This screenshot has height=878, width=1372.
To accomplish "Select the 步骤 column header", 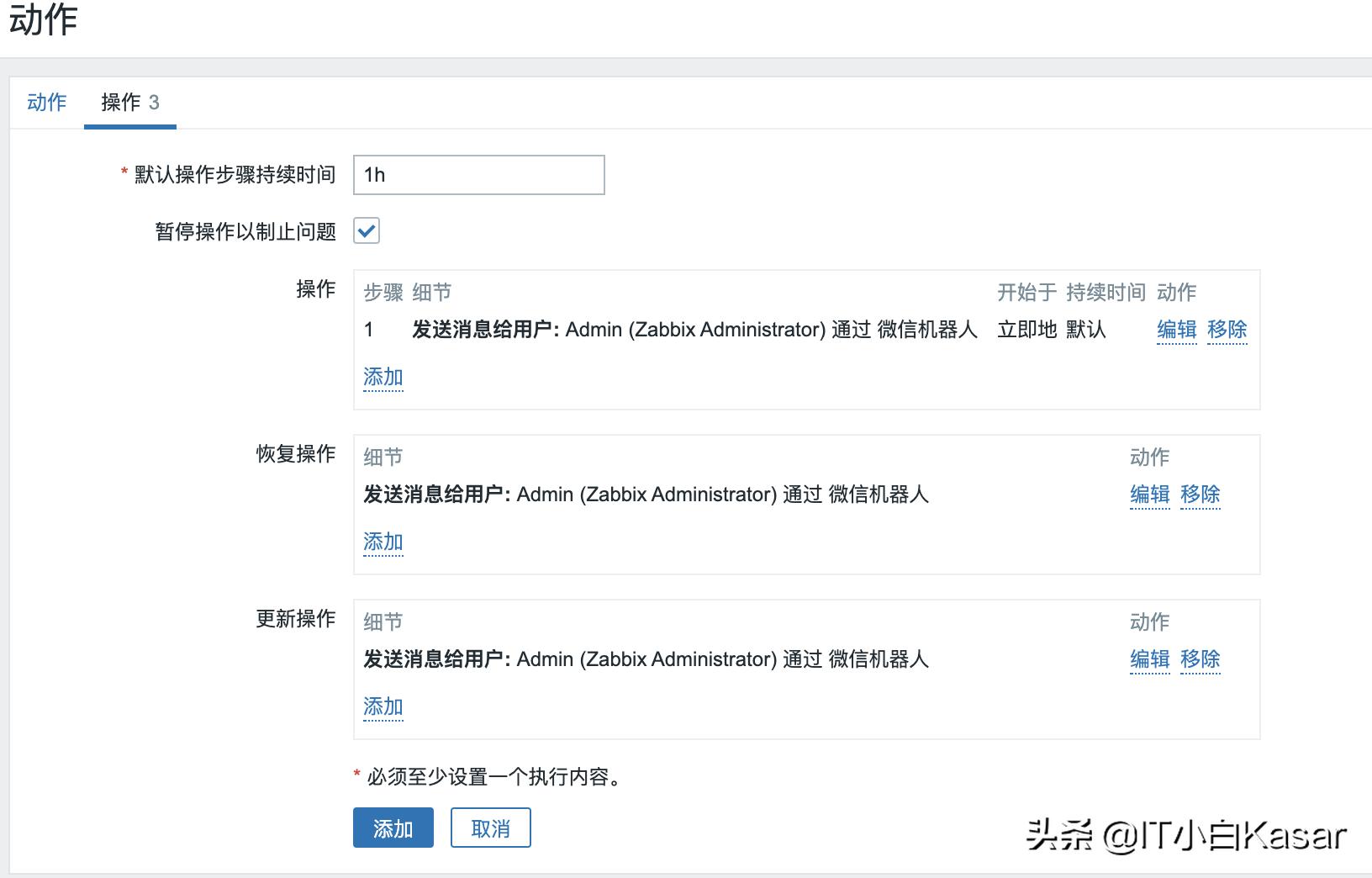I will tap(383, 292).
